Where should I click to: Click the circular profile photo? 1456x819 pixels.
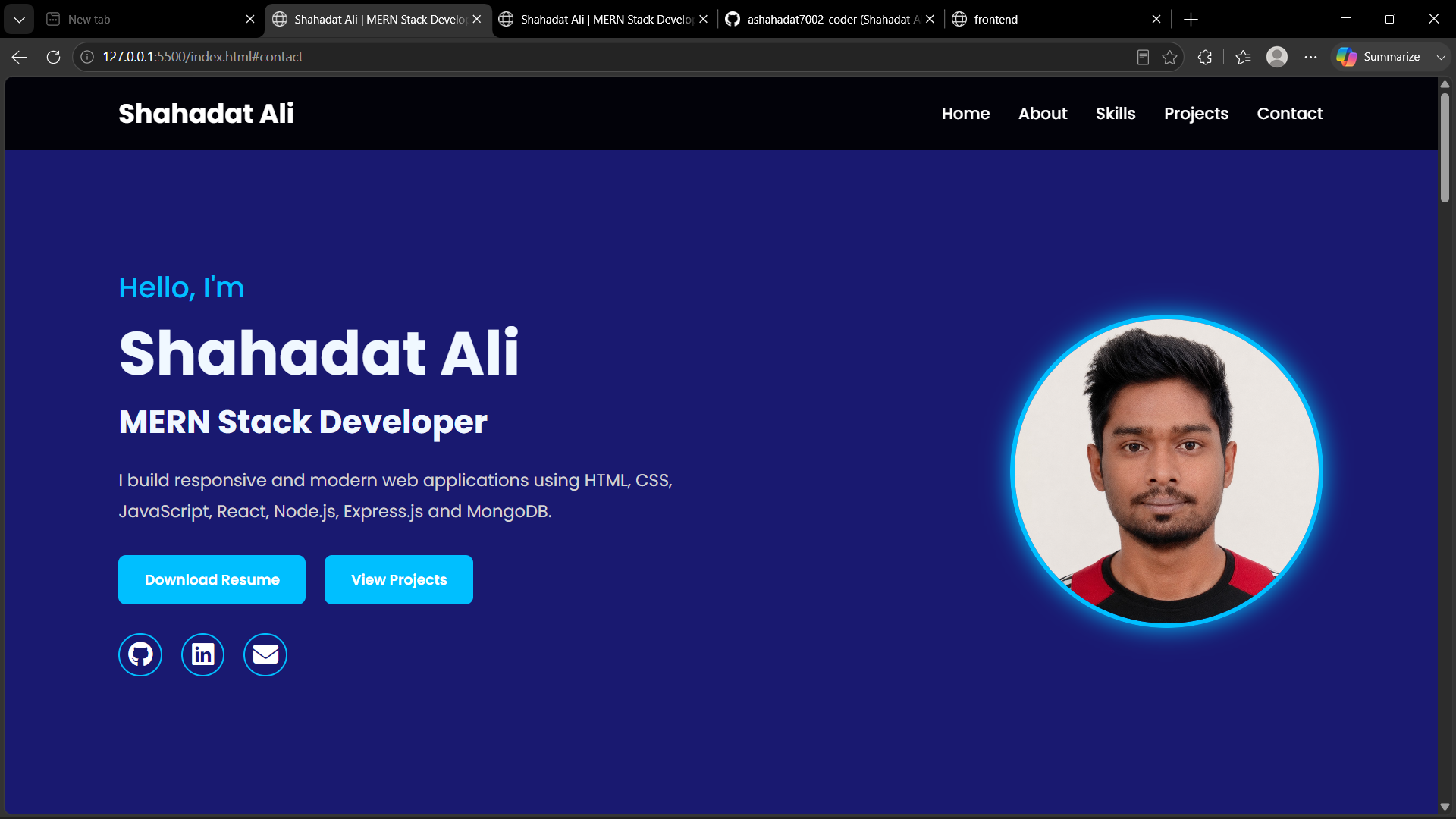point(1166,472)
